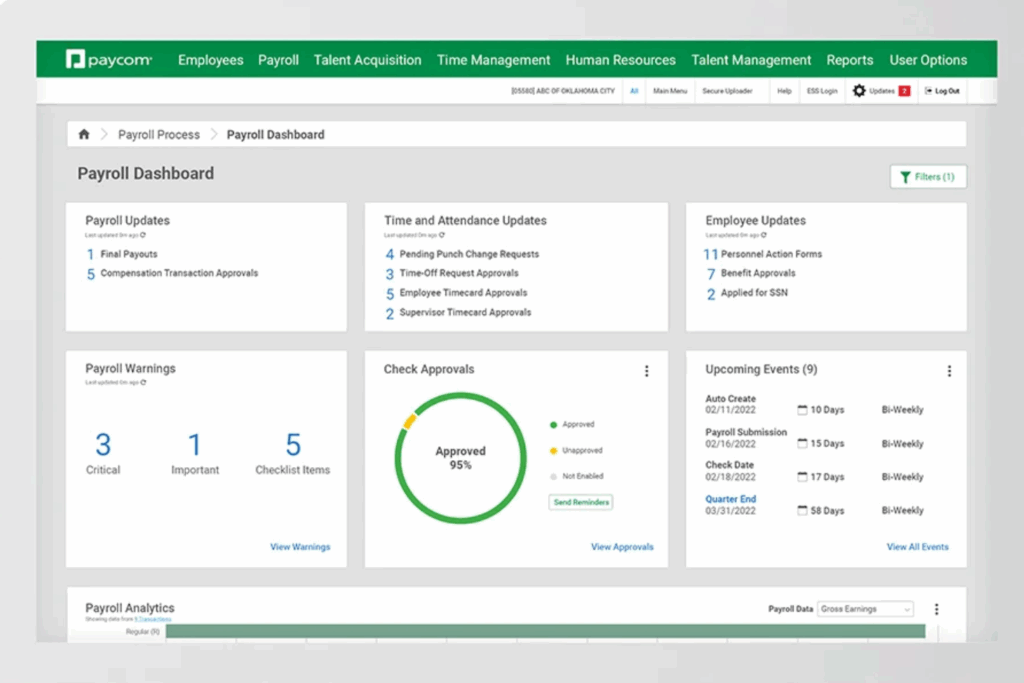Click the calendar icon beside 58 Days
Image resolution: width=1024 pixels, height=683 pixels.
click(802, 511)
